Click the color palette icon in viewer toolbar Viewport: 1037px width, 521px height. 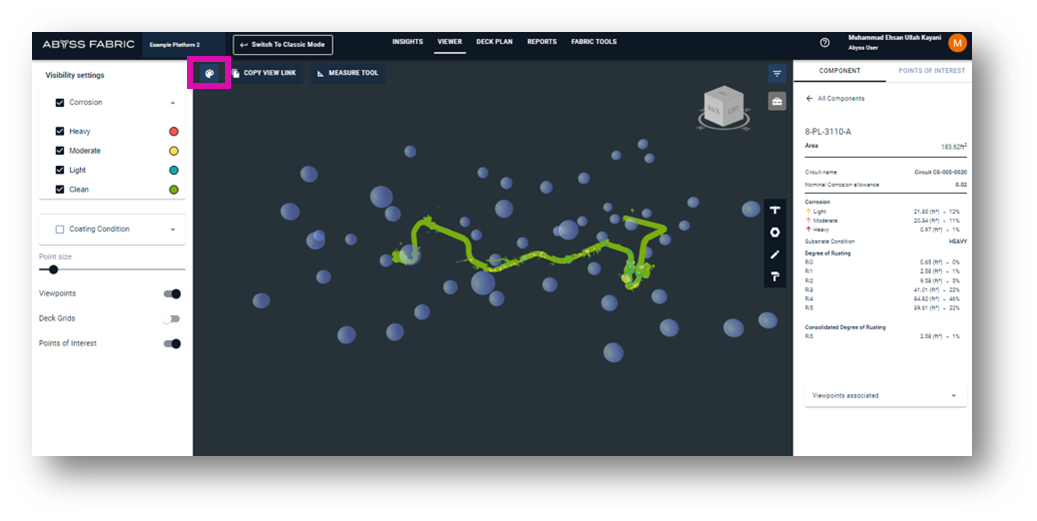[209, 73]
